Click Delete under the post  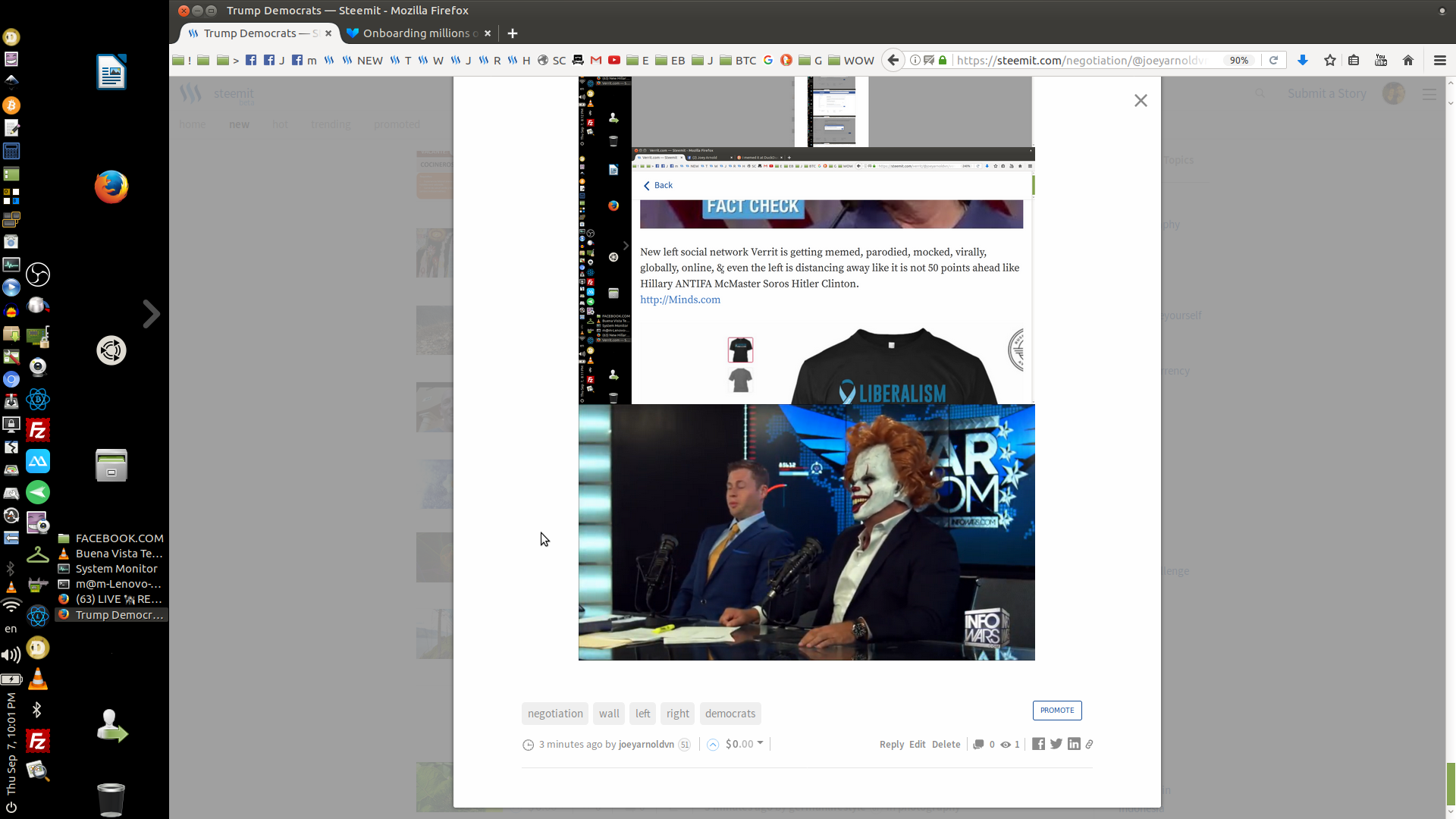click(946, 744)
